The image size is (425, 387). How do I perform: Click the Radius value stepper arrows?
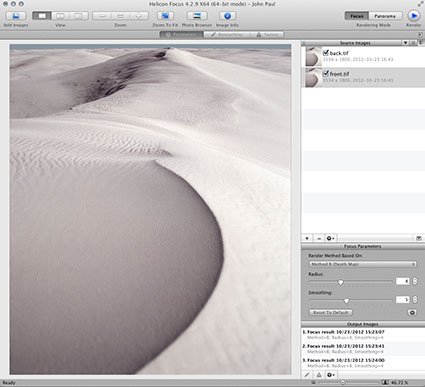[415, 281]
